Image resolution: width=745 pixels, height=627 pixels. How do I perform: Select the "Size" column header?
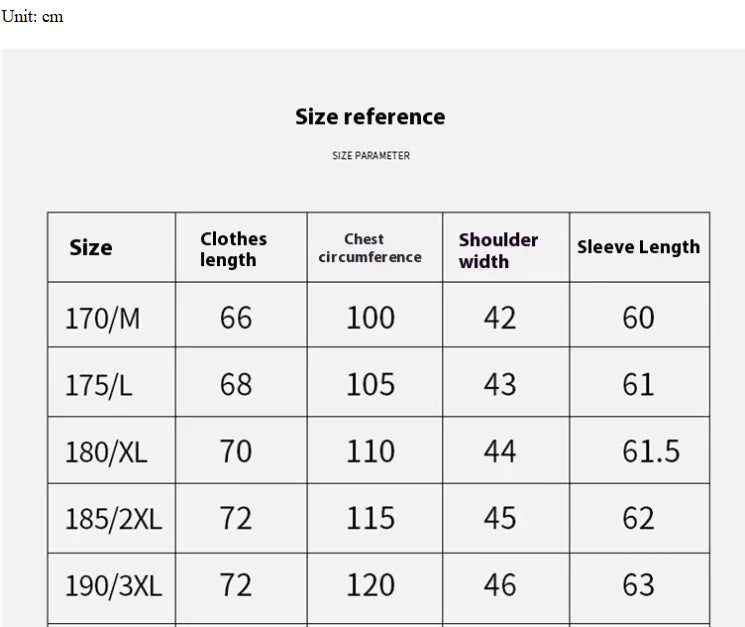(91, 248)
